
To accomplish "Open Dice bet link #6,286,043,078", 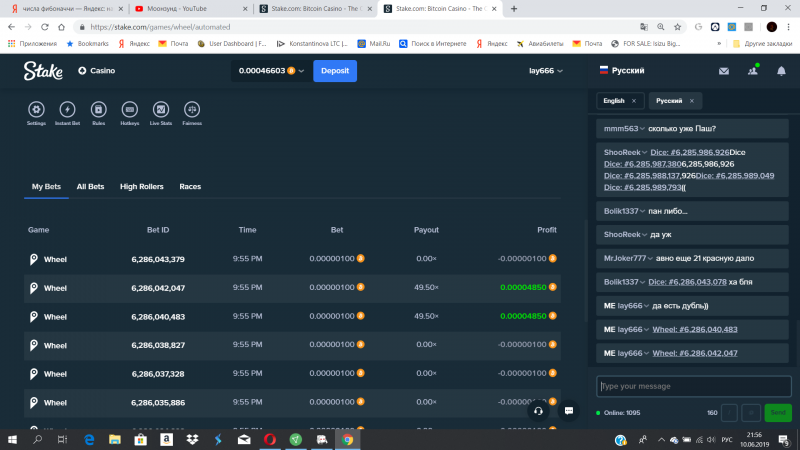I will [x=687, y=282].
